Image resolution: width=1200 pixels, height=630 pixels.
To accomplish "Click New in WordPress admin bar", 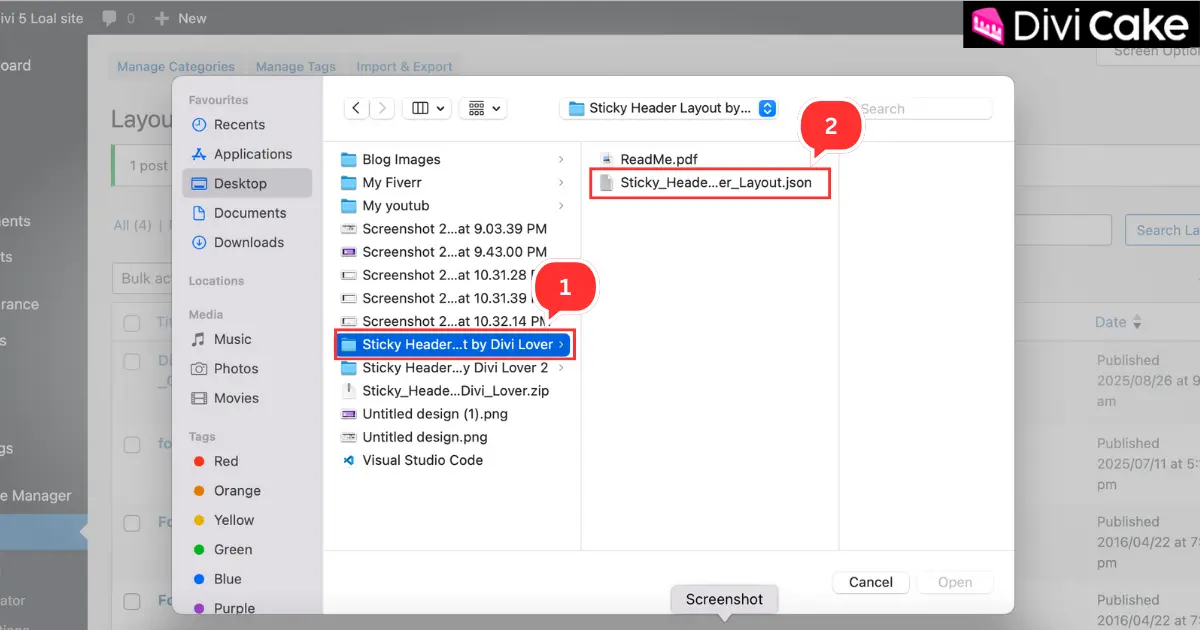I will pos(181,18).
